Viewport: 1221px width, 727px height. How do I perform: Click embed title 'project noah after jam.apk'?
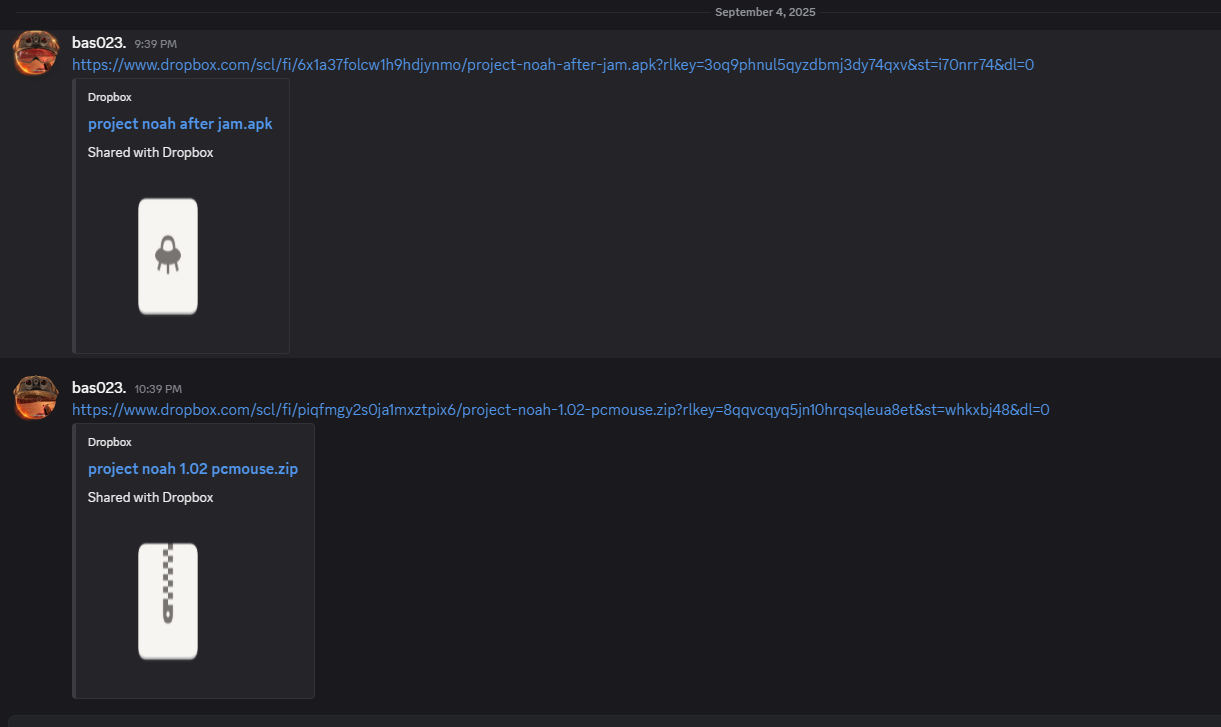pyautogui.click(x=180, y=124)
